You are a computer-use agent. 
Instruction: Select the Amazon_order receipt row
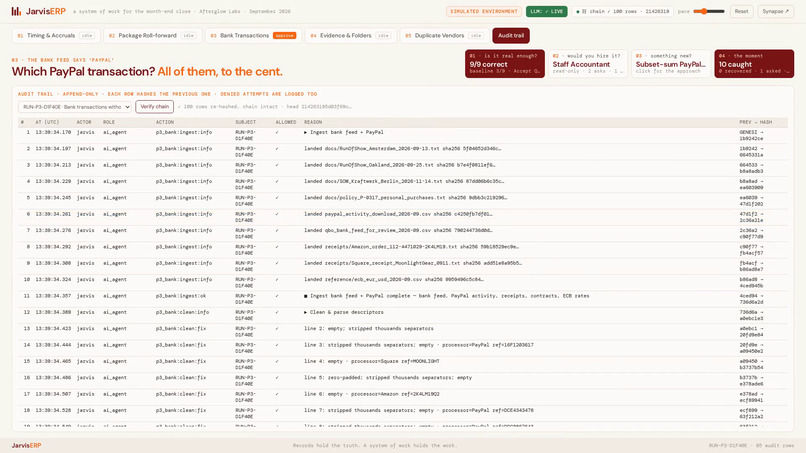(403, 250)
